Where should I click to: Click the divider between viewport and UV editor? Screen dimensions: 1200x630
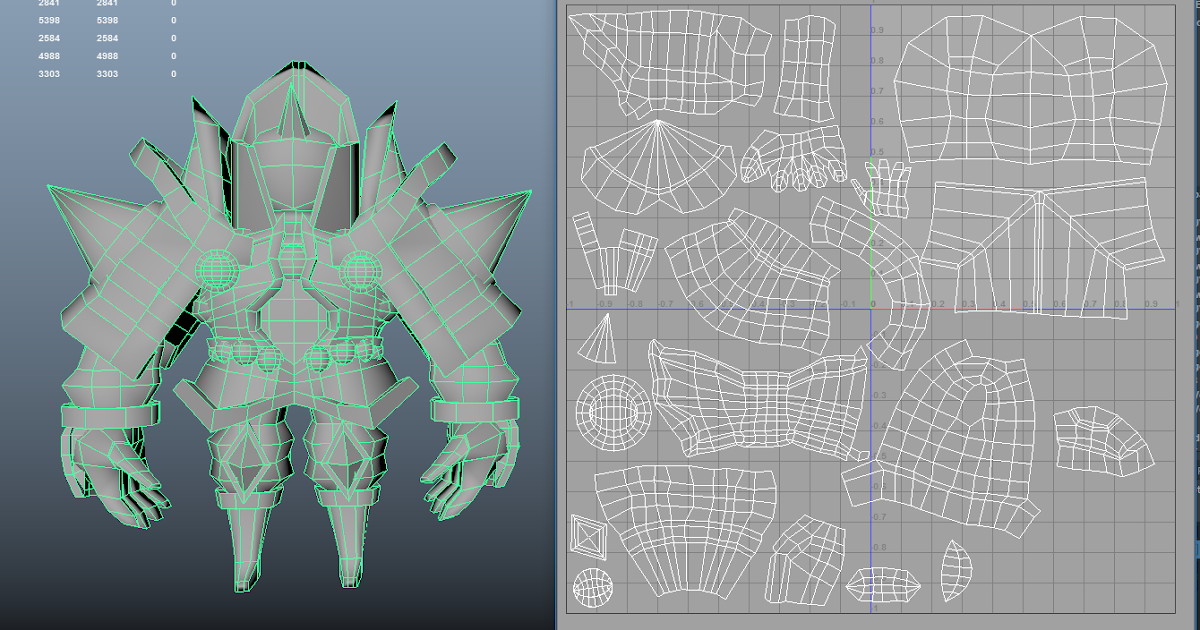coord(557,315)
